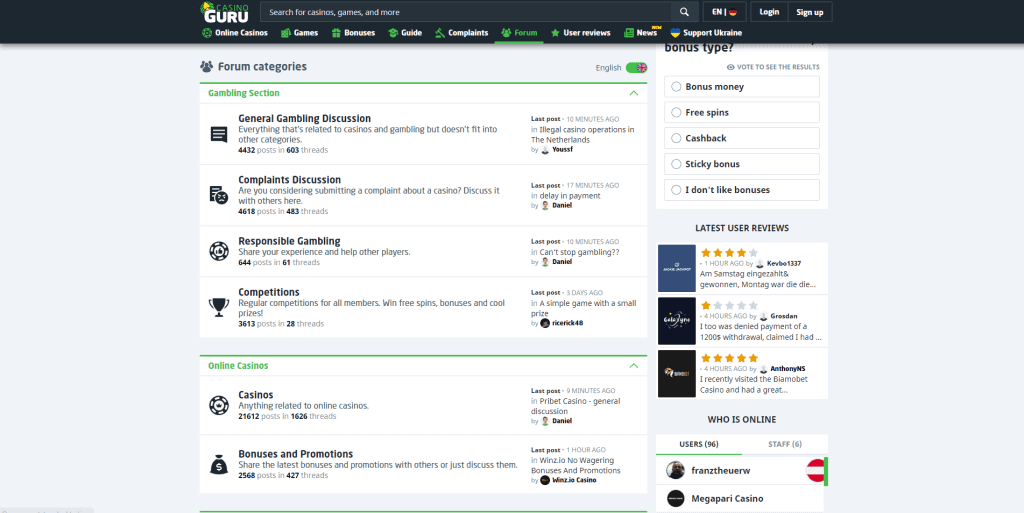Image resolution: width=1024 pixels, height=513 pixels.
Task: Open the News nav item
Action: [641, 33]
